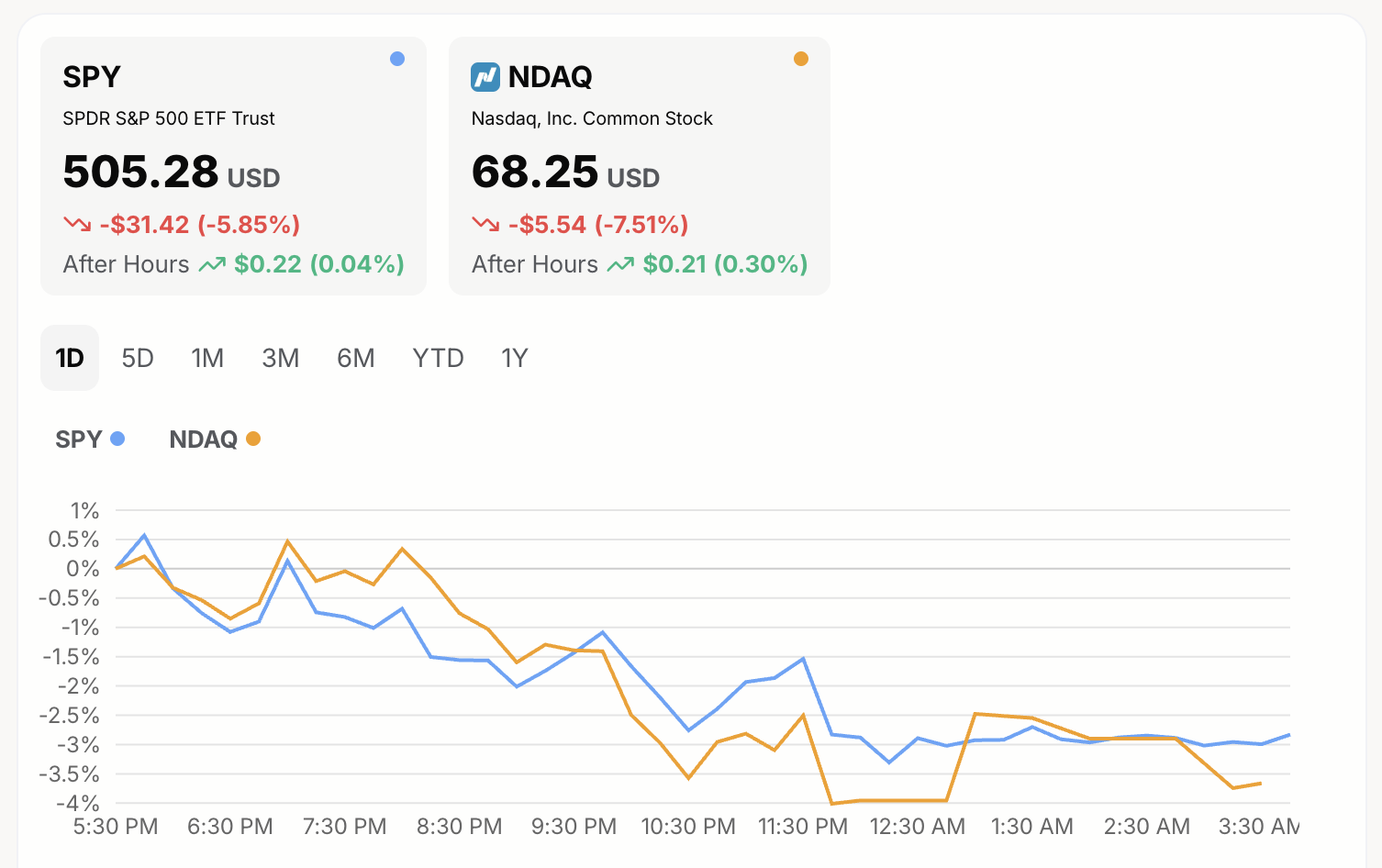The image size is (1382, 868).
Task: Switch to the 6M time range
Action: [x=356, y=358]
